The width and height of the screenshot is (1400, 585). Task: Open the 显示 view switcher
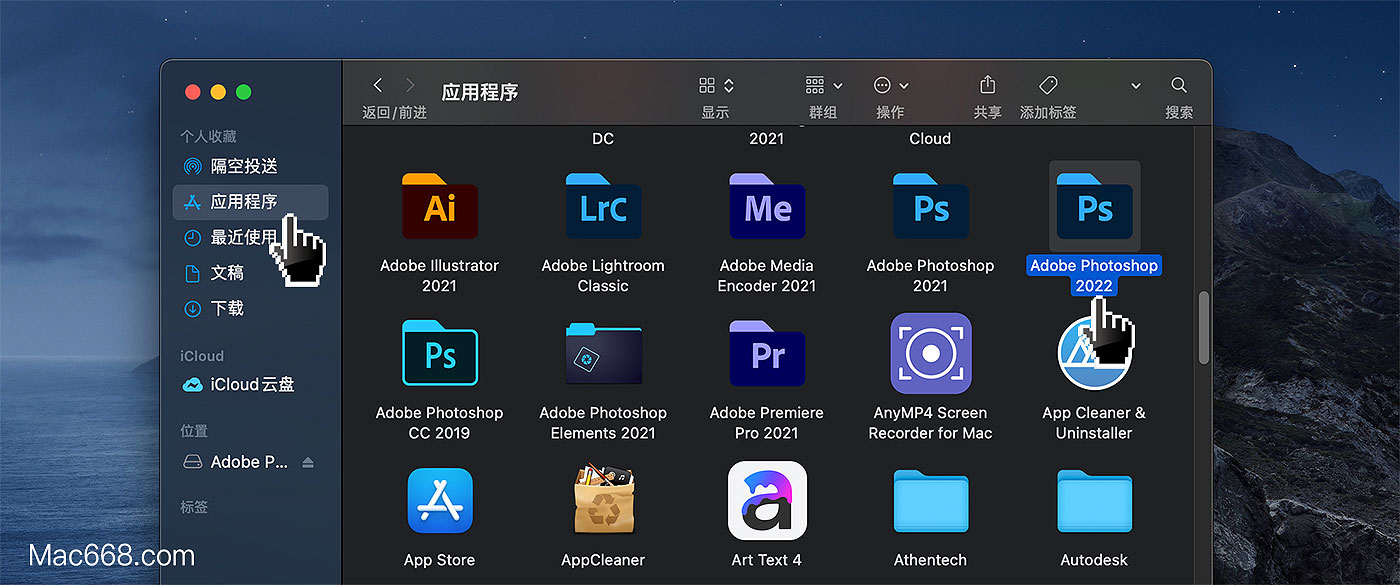tap(717, 86)
